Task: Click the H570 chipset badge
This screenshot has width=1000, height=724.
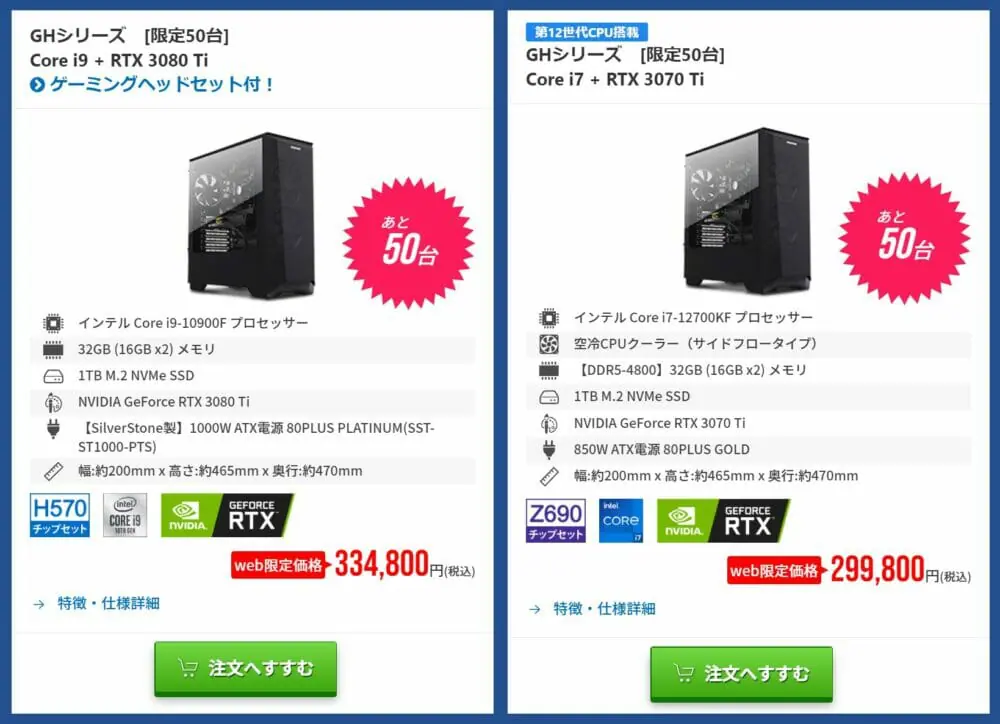Action: [x=60, y=515]
